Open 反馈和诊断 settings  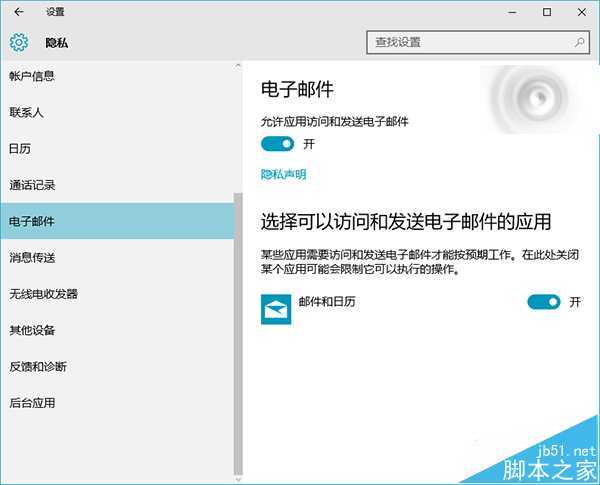click(x=117, y=367)
